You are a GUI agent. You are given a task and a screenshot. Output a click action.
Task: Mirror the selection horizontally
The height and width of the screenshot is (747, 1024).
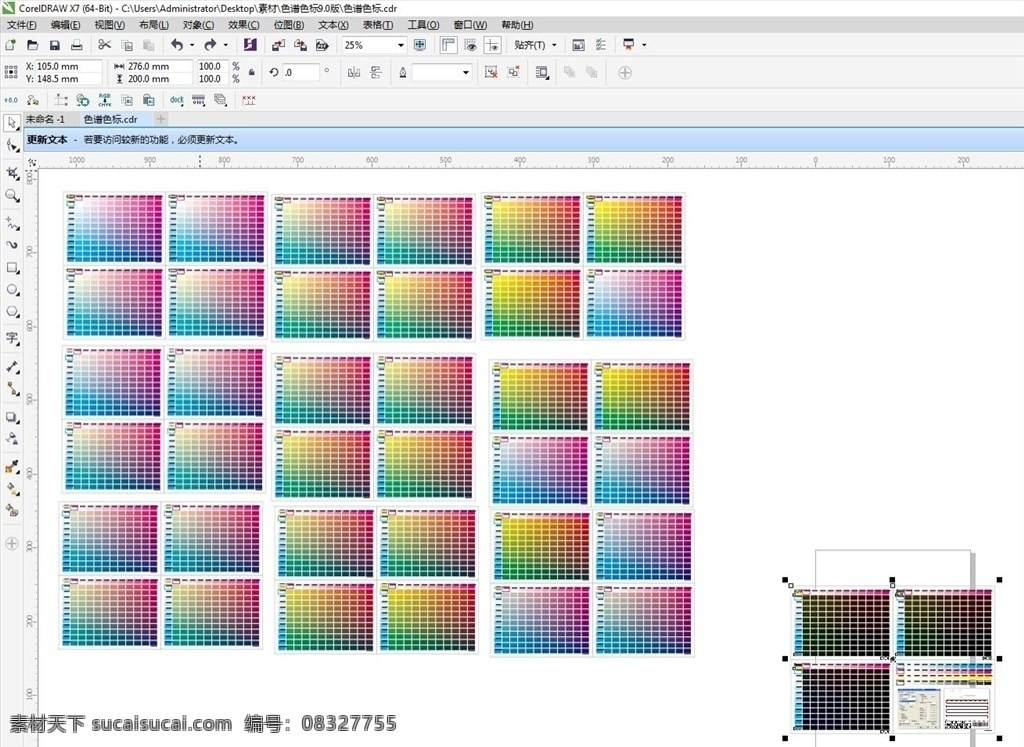pyautogui.click(x=354, y=72)
